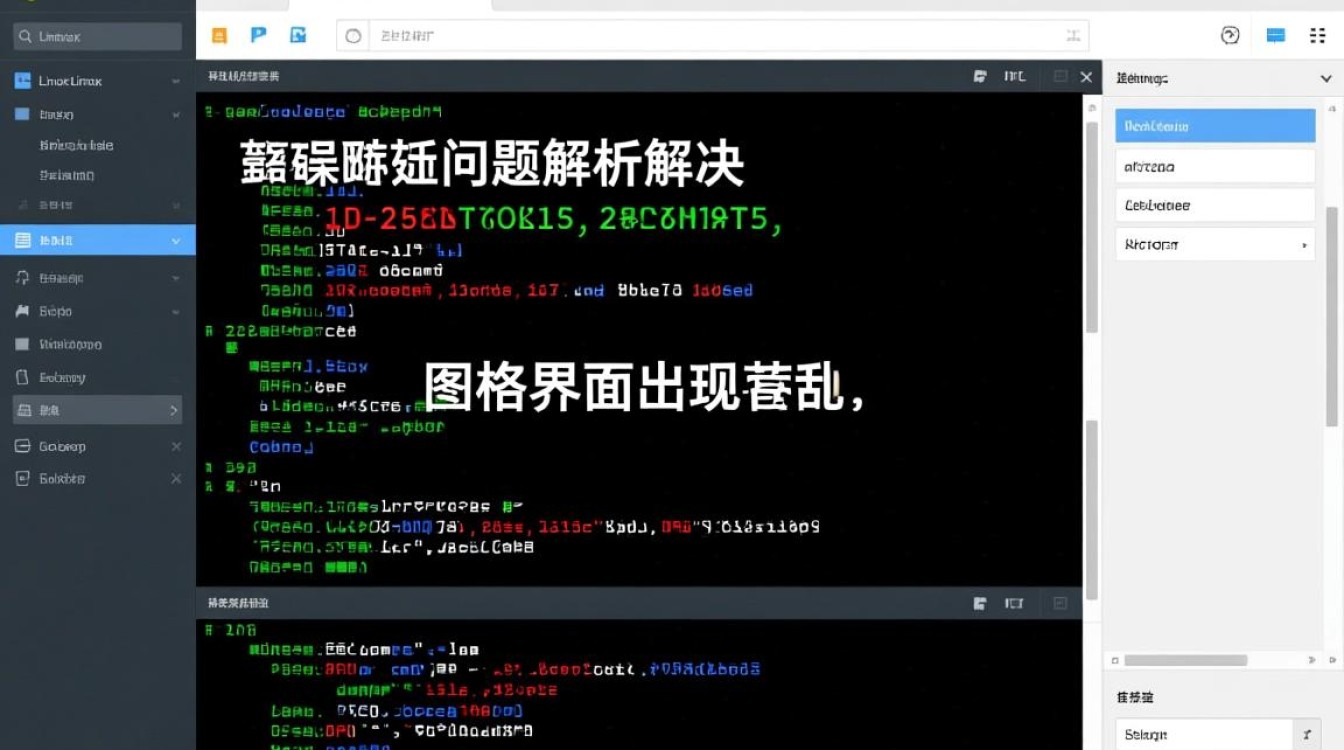
Task: Click the sort icon beside the command input
Action: pyautogui.click(x=1073, y=35)
